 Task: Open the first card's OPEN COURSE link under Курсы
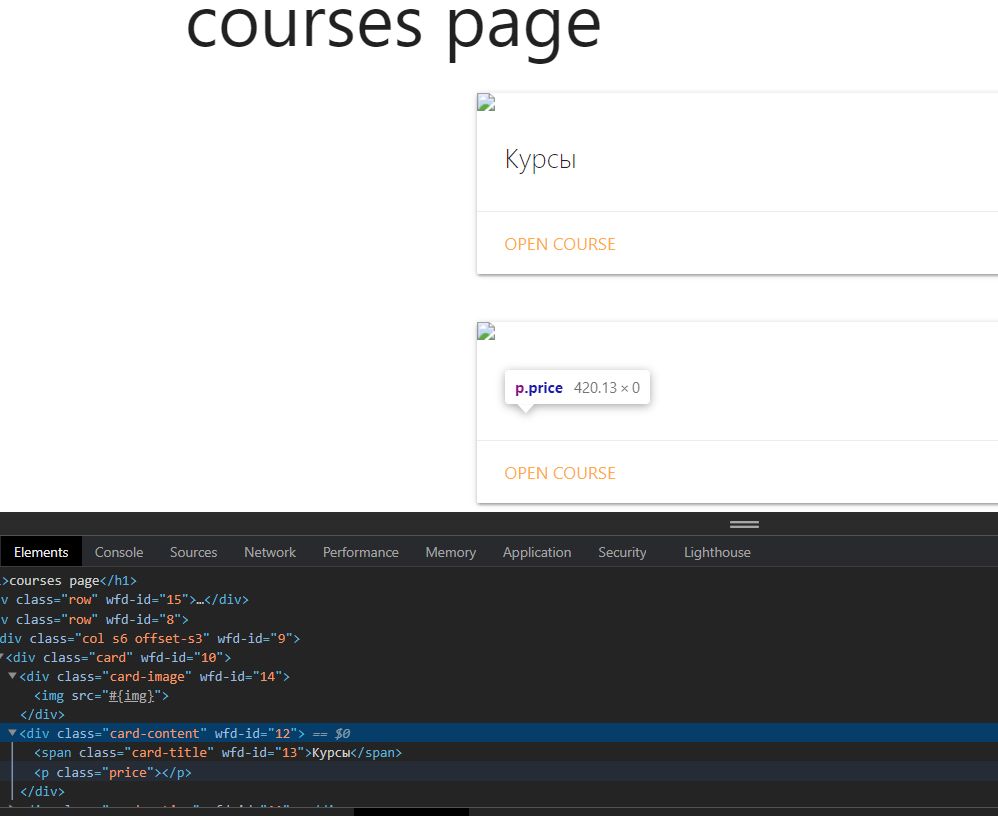click(x=559, y=244)
